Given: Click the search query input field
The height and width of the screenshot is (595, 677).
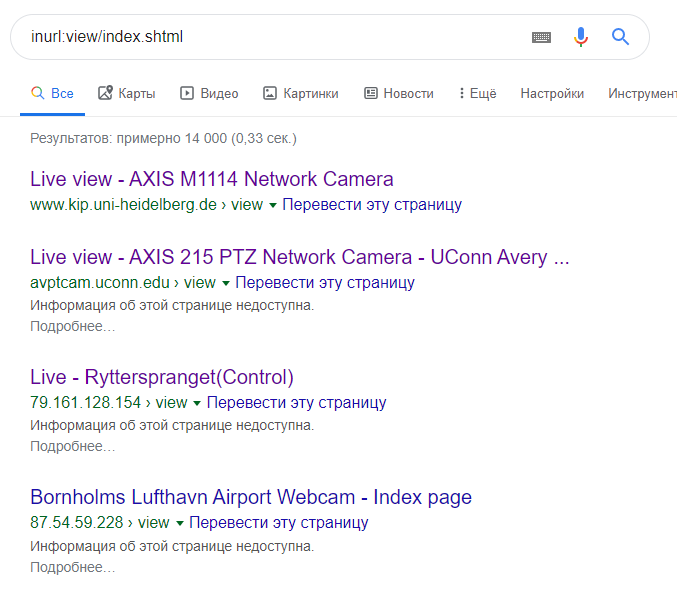Looking at the screenshot, I should [x=276, y=37].
